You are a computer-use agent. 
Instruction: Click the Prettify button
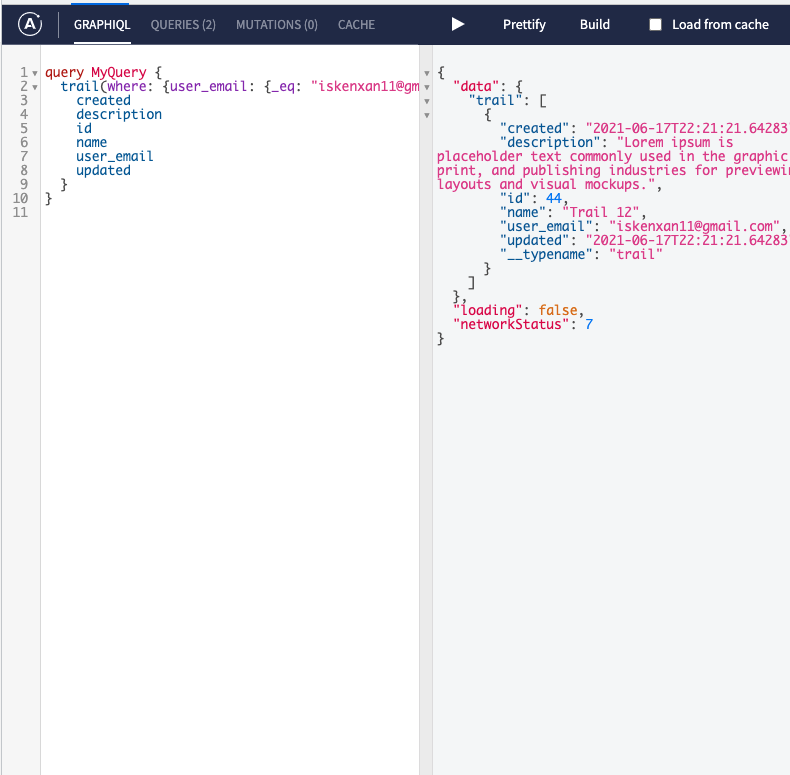(x=524, y=24)
